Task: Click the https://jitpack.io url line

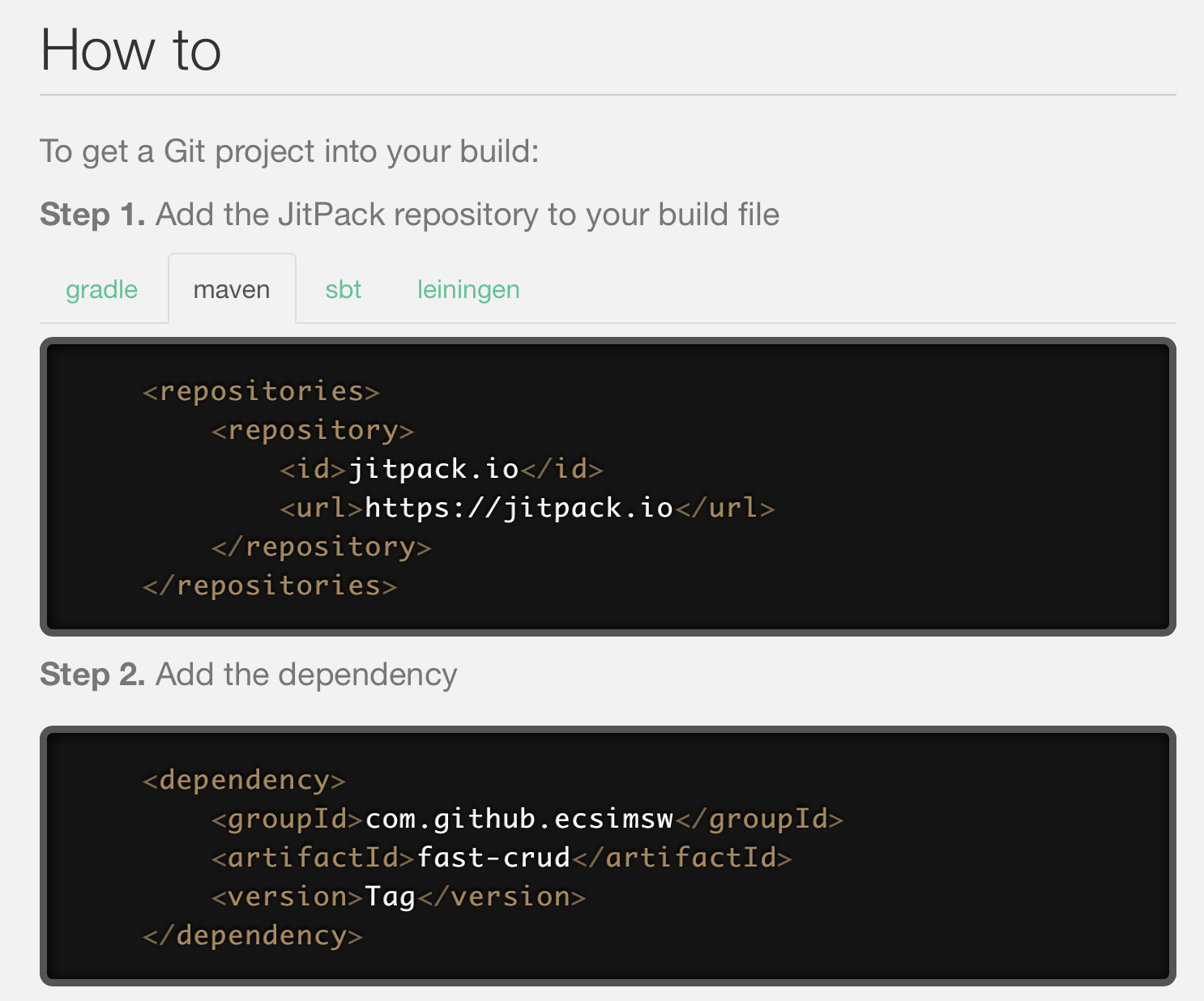Action: 527,508
